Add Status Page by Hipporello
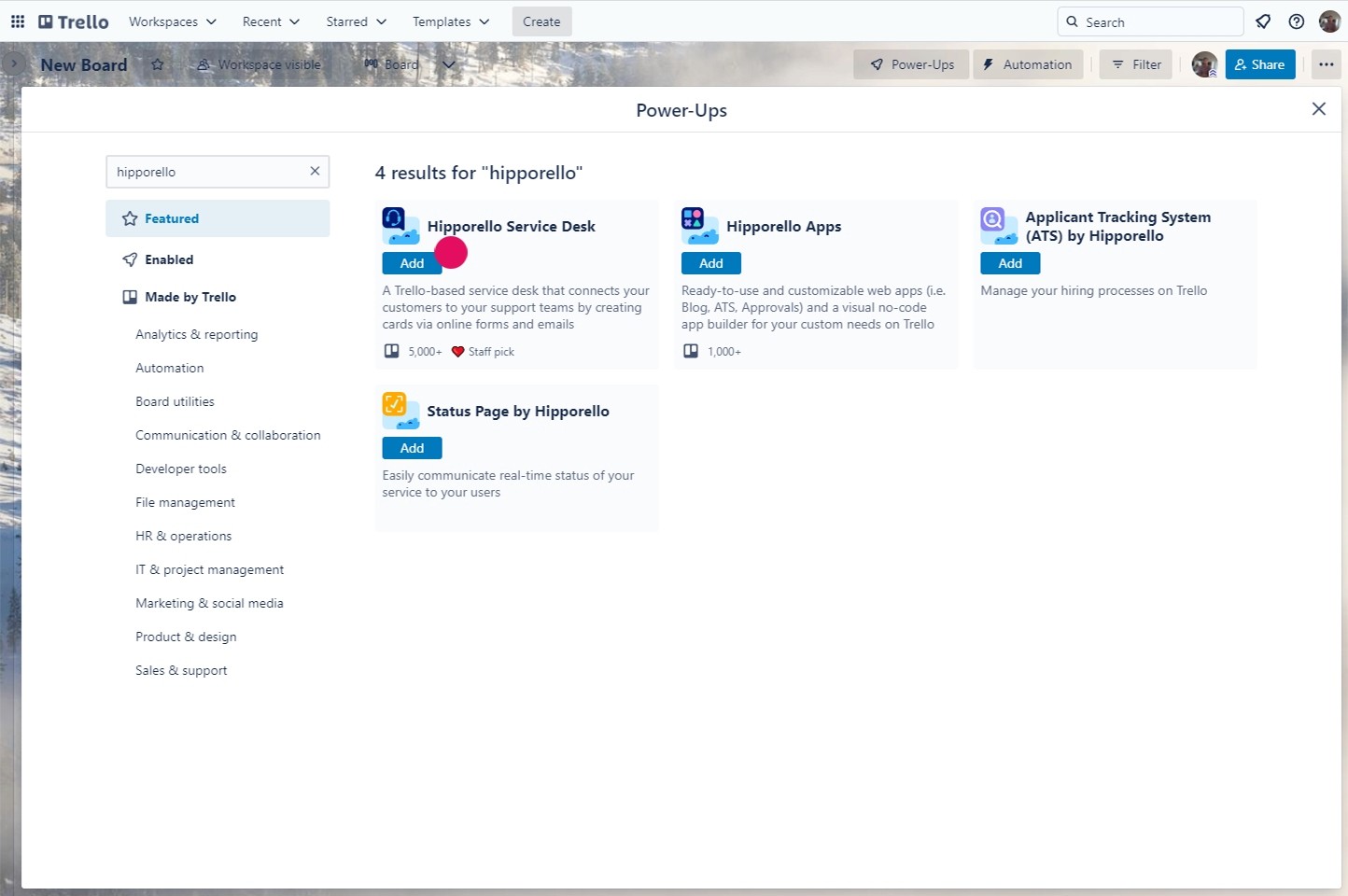Screen dimensions: 1348x896 coord(412,448)
